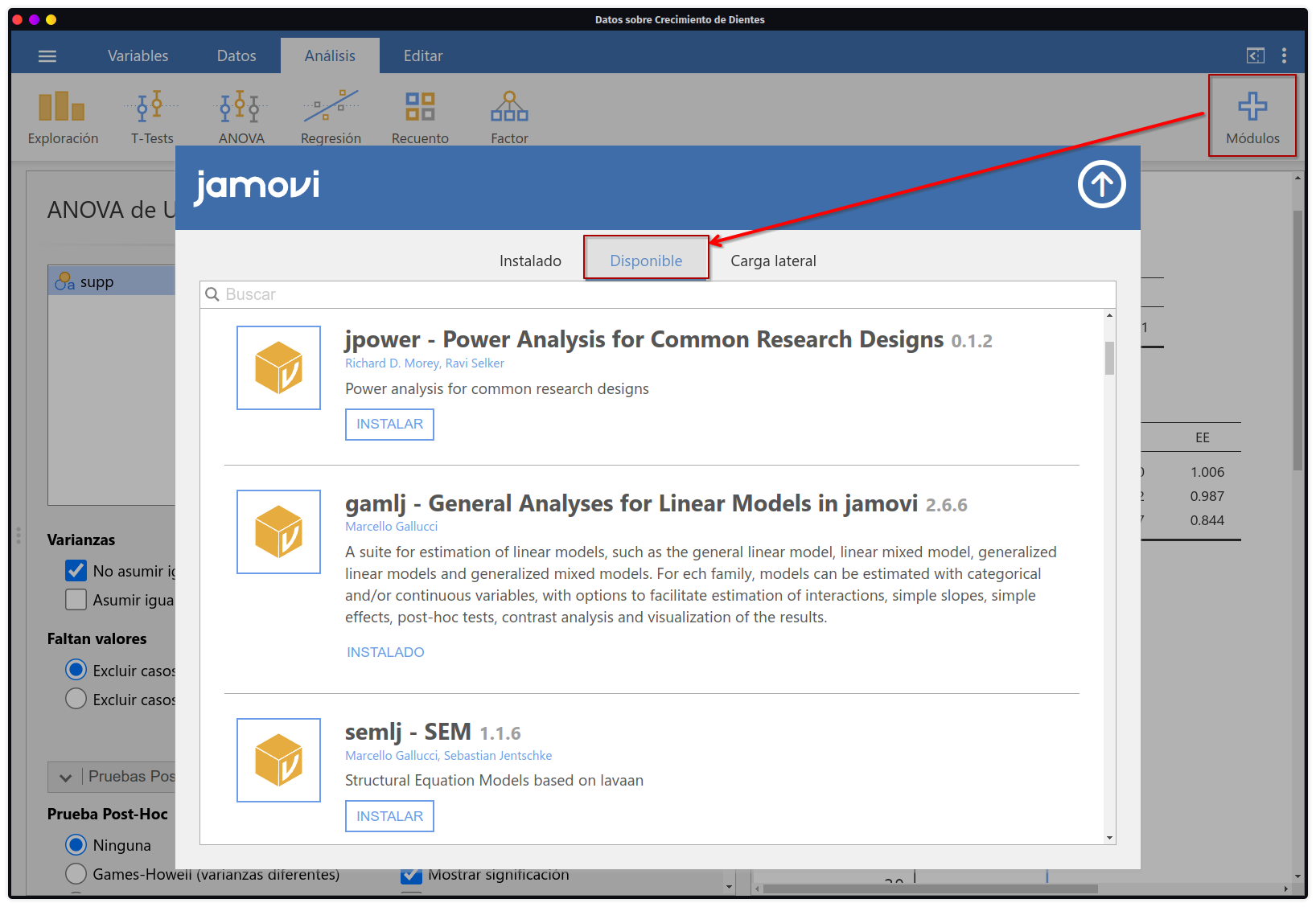Click the module list scrollbar thumb
This screenshot has height=907, width=1316.
[1109, 359]
